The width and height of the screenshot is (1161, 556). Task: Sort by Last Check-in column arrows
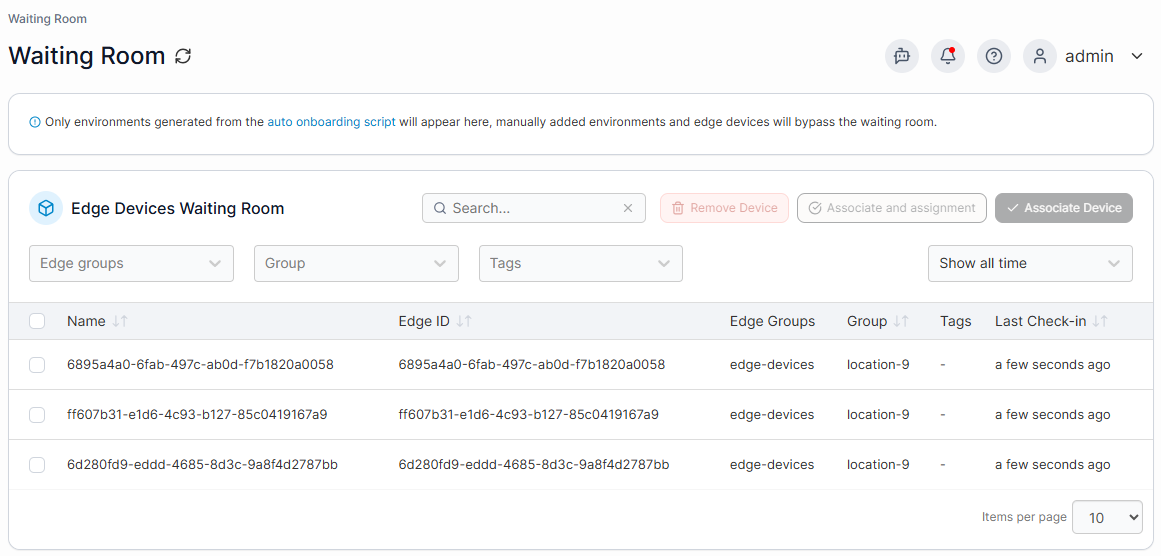tap(1100, 321)
